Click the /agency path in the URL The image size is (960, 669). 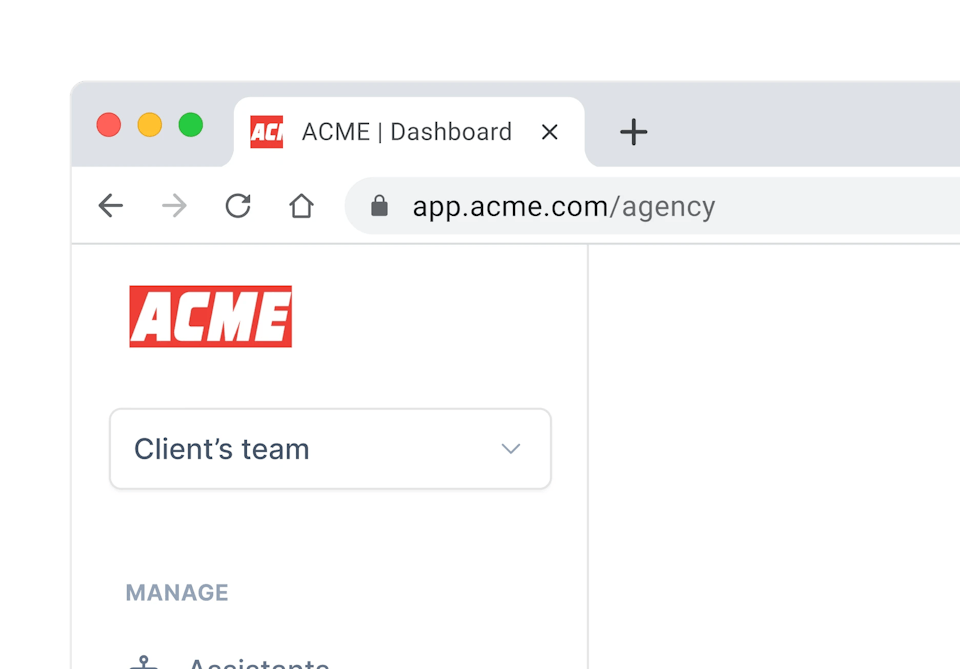[x=662, y=207]
